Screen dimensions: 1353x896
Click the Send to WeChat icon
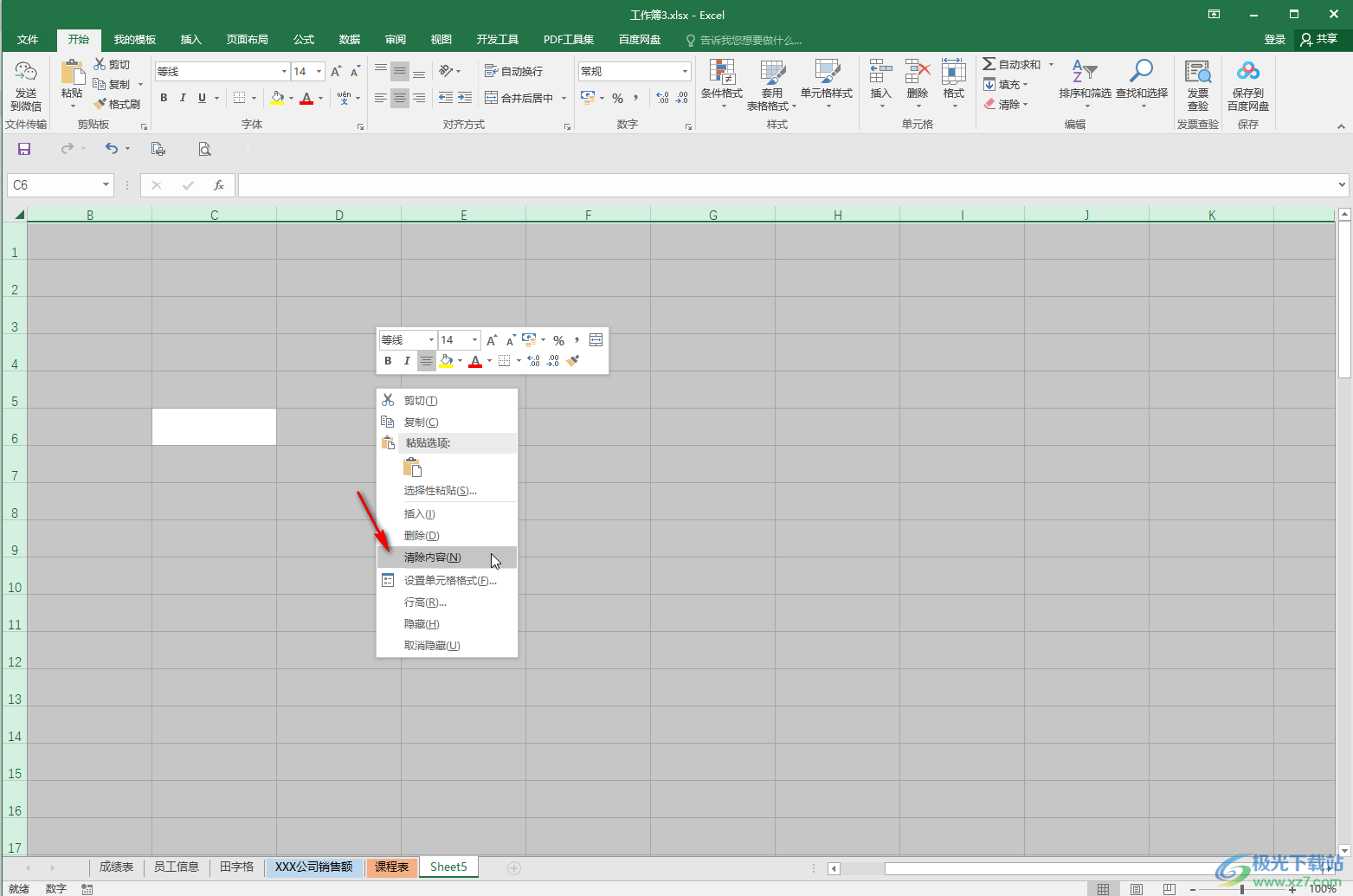coord(26,73)
